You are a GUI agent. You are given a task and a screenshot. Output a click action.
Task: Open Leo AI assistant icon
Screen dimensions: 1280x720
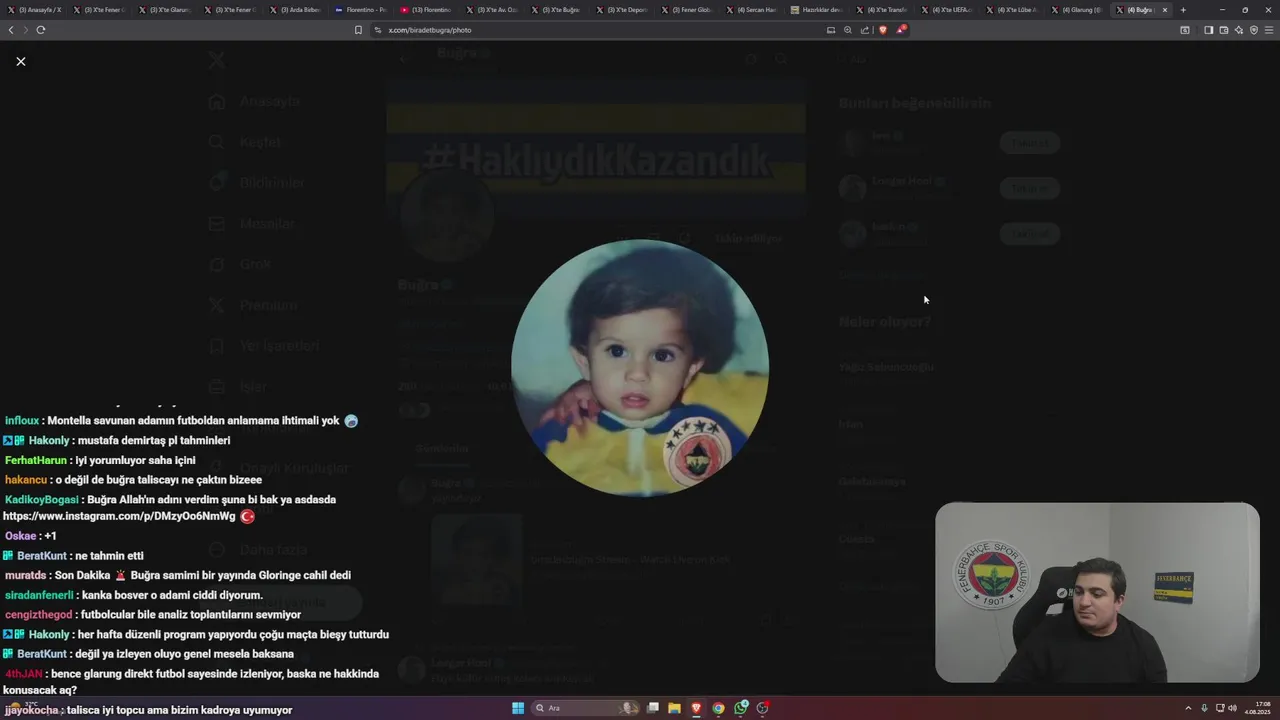point(1238,30)
